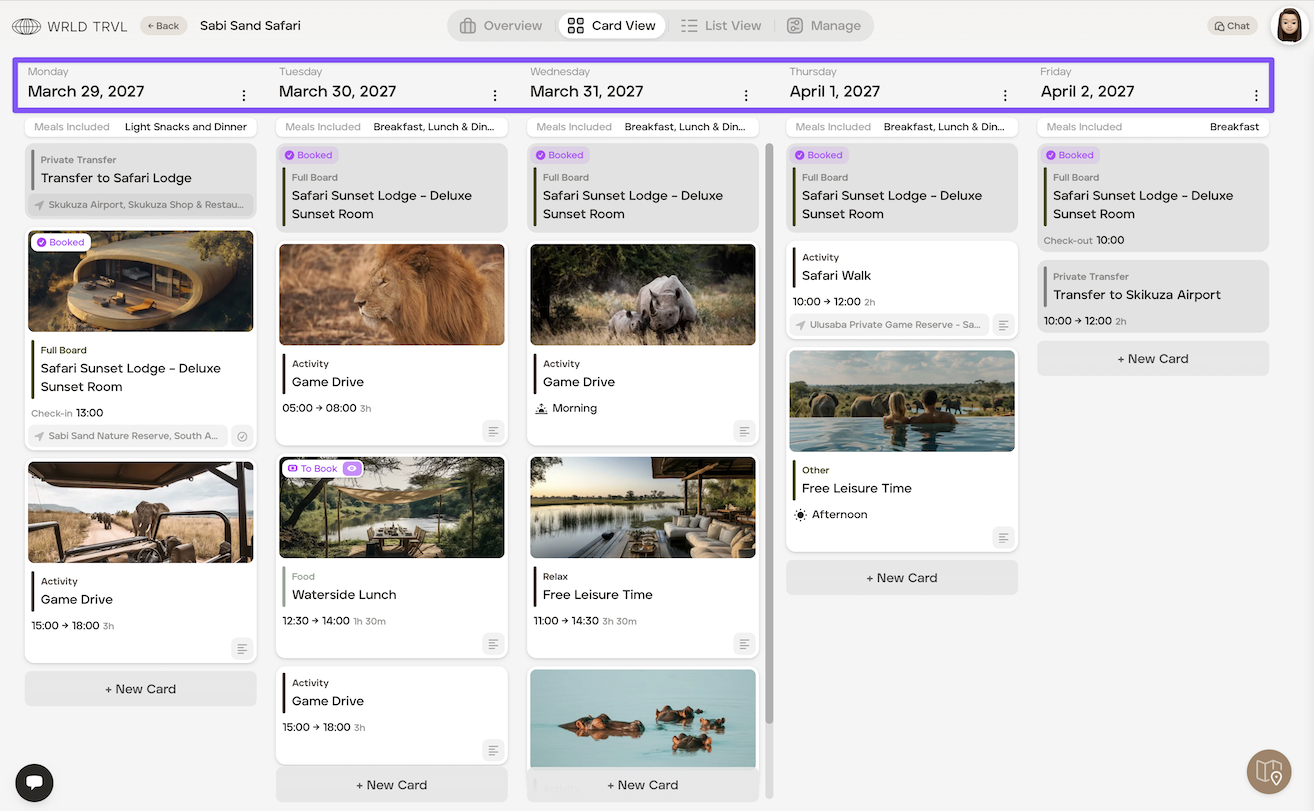Click the Afternoon label on Thursday's Free Leisure Time
Image resolution: width=1314 pixels, height=811 pixels.
831,515
